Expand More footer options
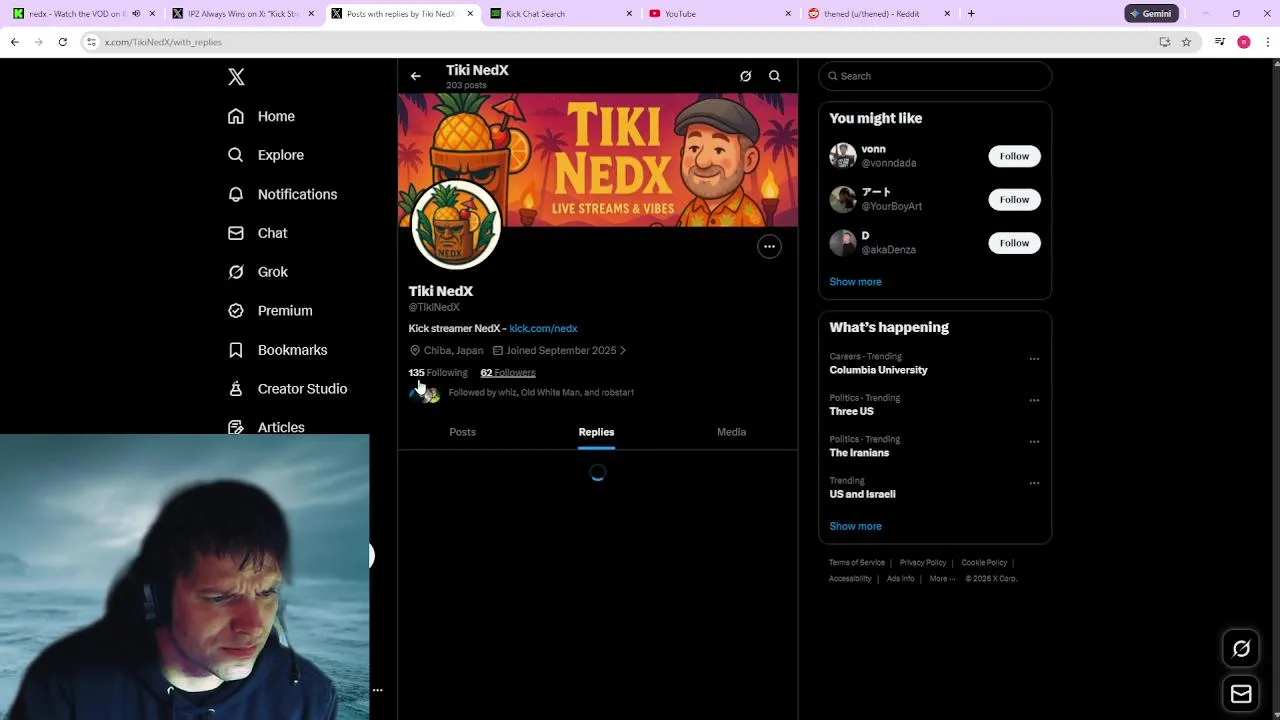 tap(942, 579)
